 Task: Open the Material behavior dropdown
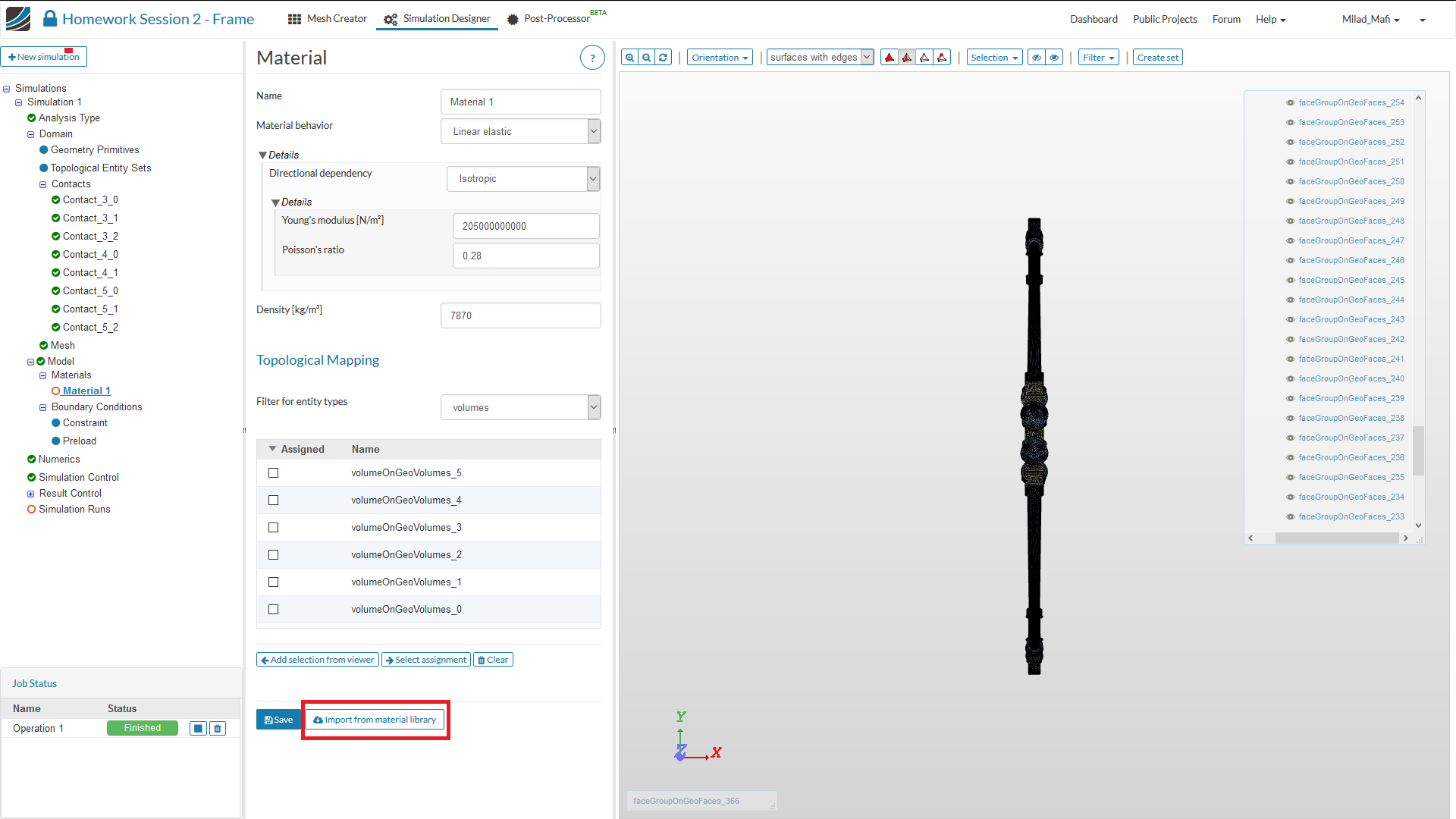click(x=520, y=131)
